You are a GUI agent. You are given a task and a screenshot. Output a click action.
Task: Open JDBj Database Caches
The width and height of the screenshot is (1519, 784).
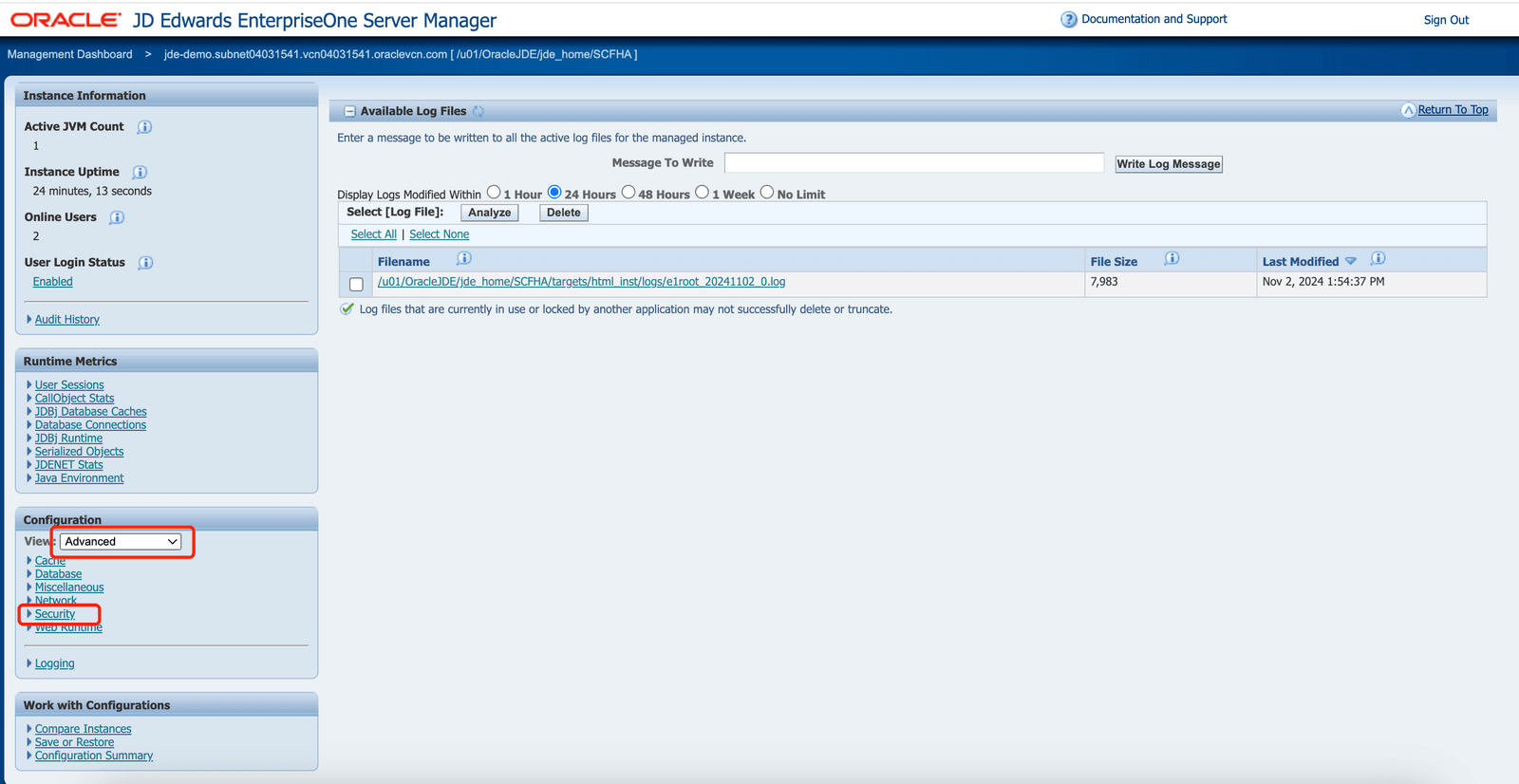point(91,412)
